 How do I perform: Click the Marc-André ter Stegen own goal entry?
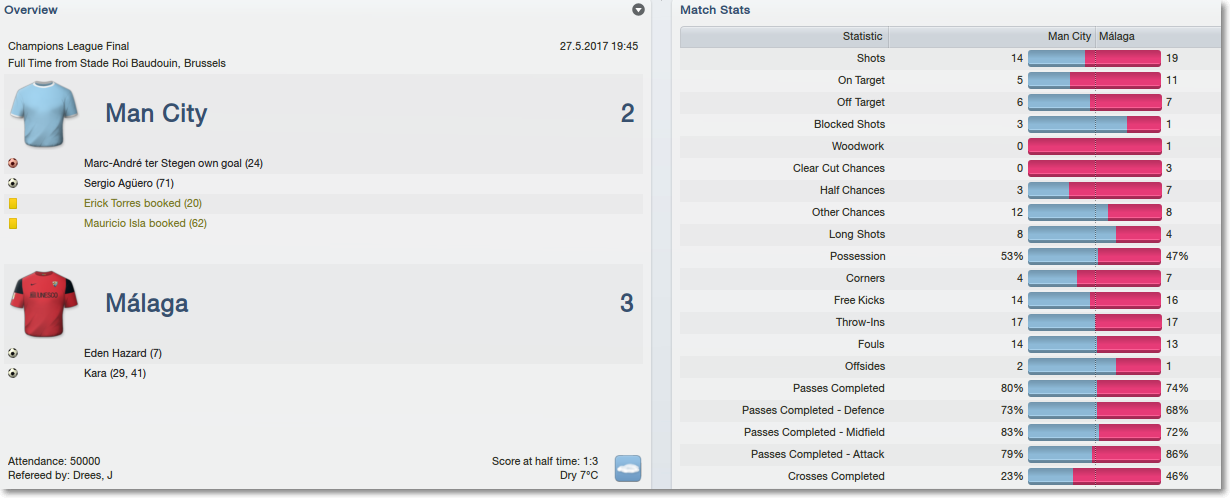coord(174,163)
